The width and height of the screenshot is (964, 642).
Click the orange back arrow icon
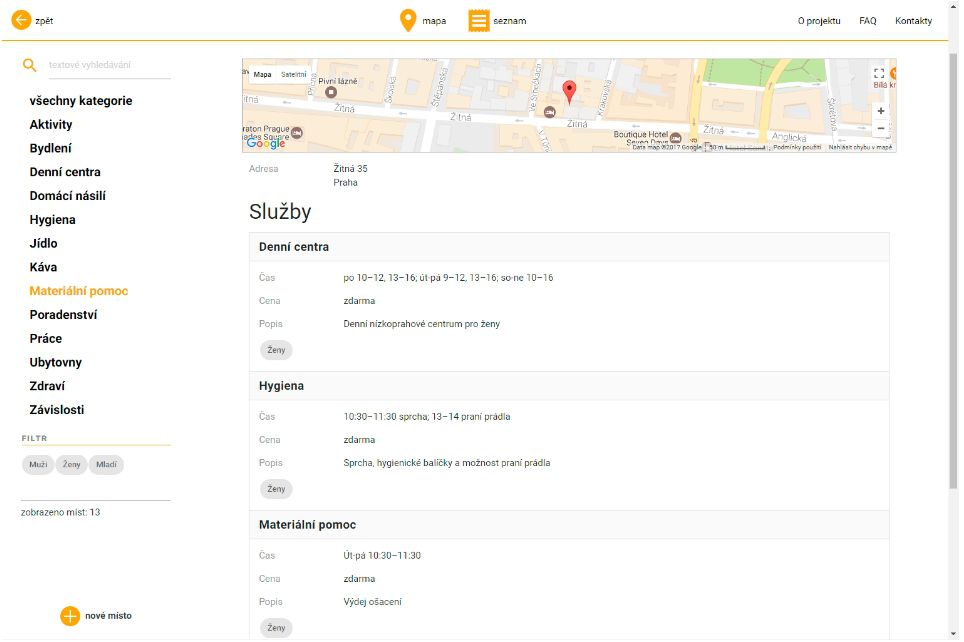[x=21, y=20]
